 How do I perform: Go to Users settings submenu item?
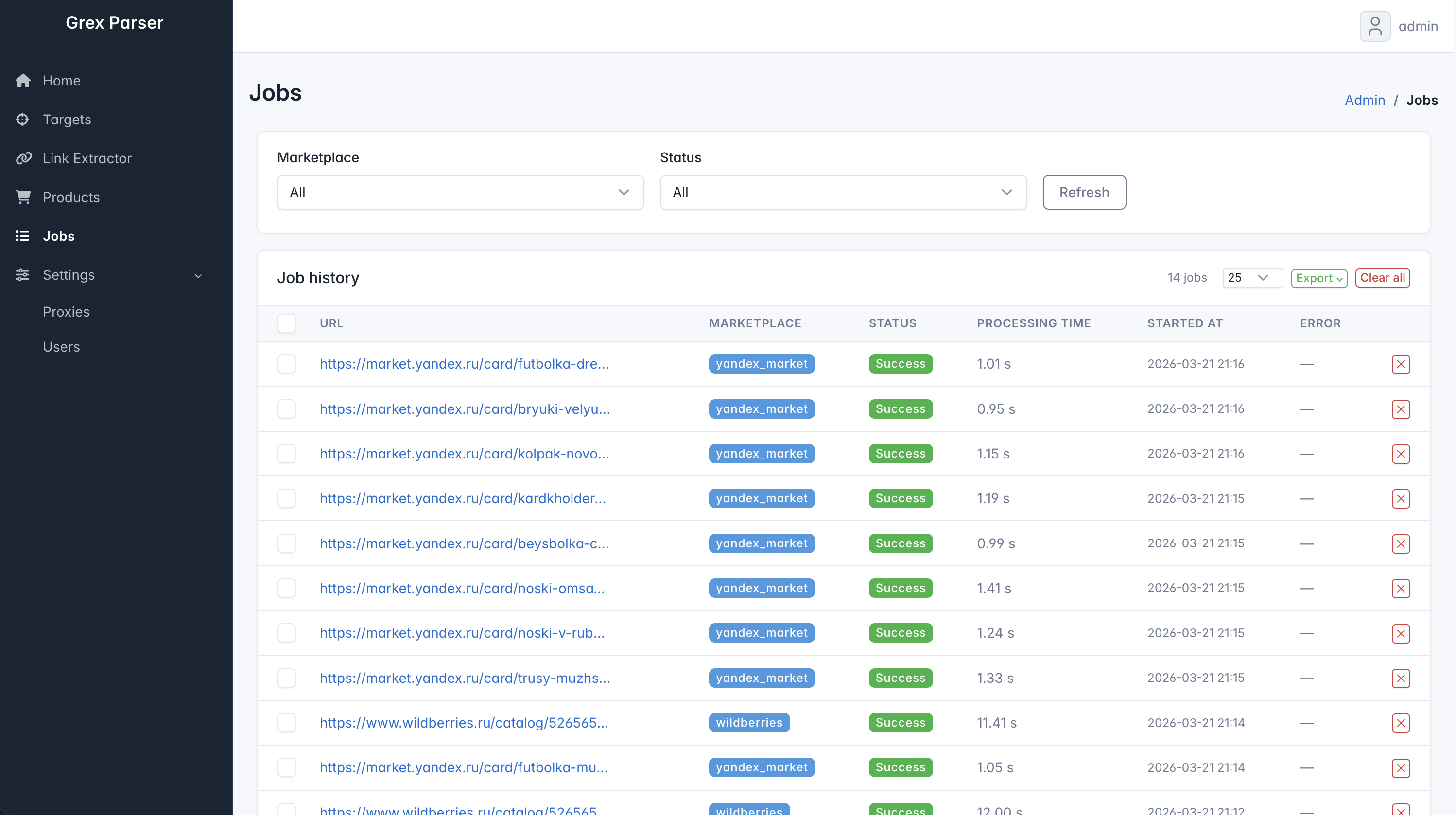(x=62, y=347)
